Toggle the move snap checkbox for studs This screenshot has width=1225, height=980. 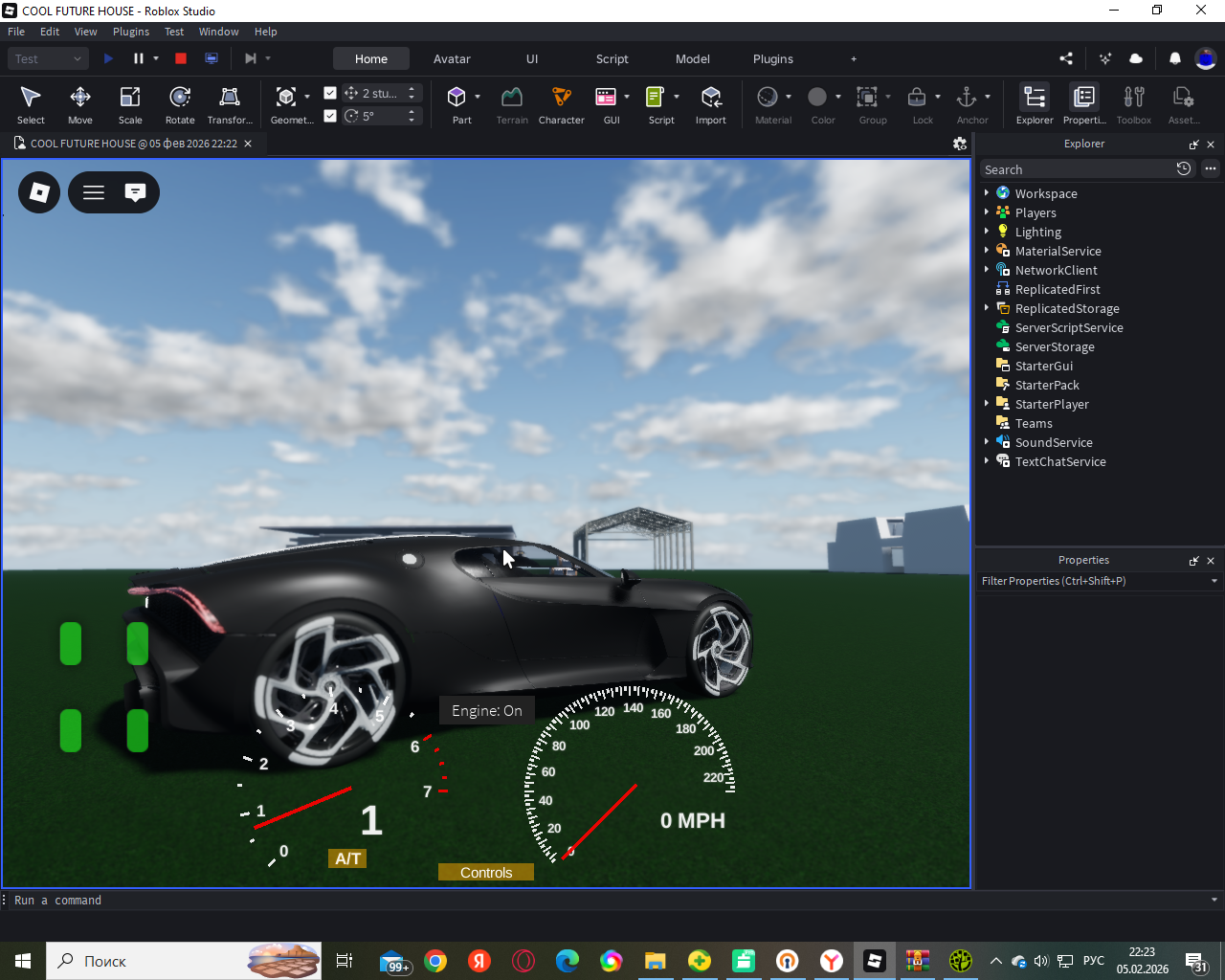pyautogui.click(x=330, y=93)
